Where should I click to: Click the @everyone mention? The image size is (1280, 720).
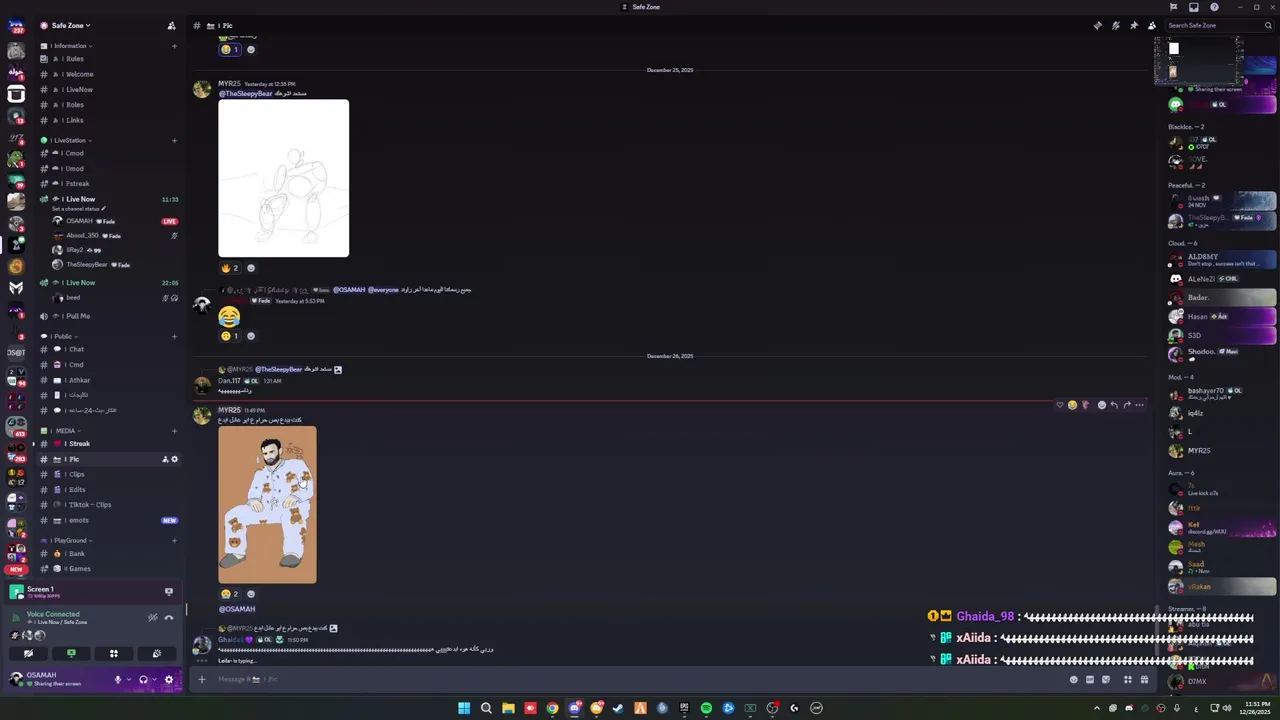point(383,290)
